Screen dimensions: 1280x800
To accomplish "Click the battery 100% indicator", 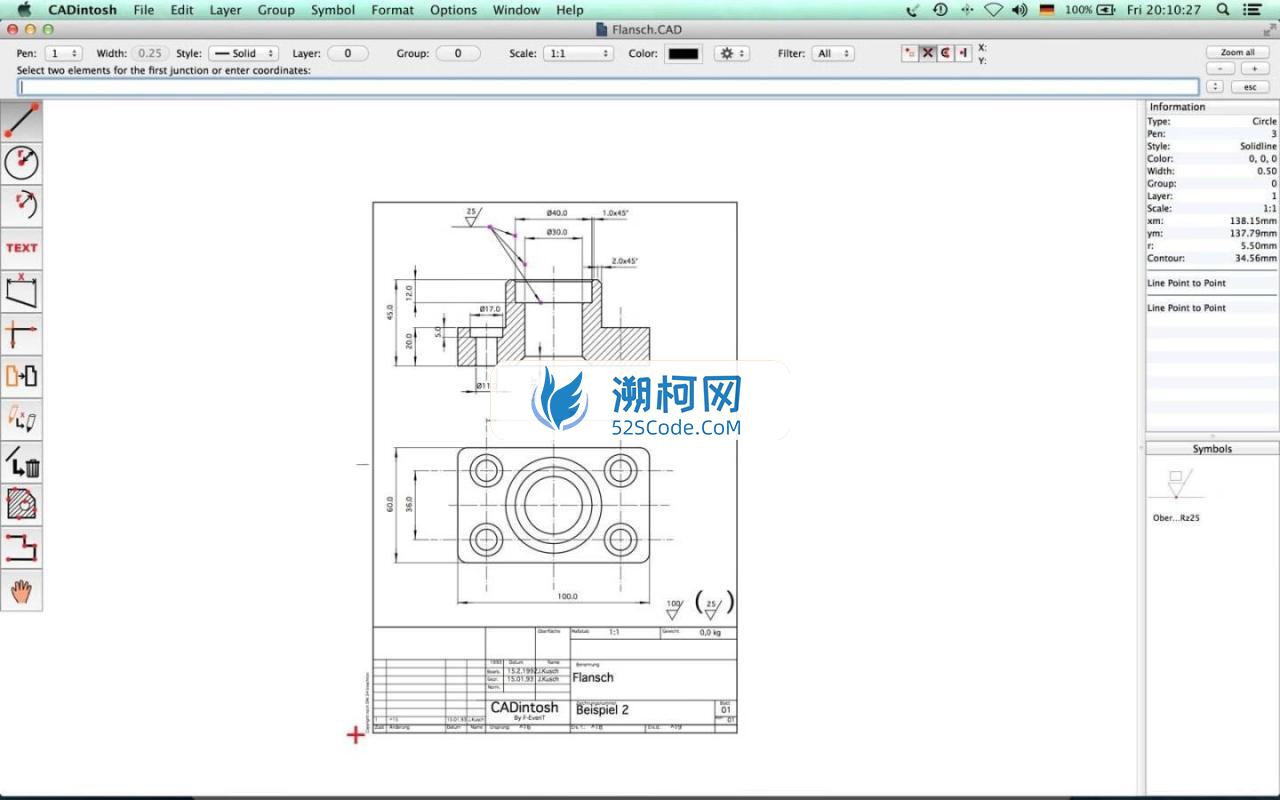I will tap(1090, 10).
